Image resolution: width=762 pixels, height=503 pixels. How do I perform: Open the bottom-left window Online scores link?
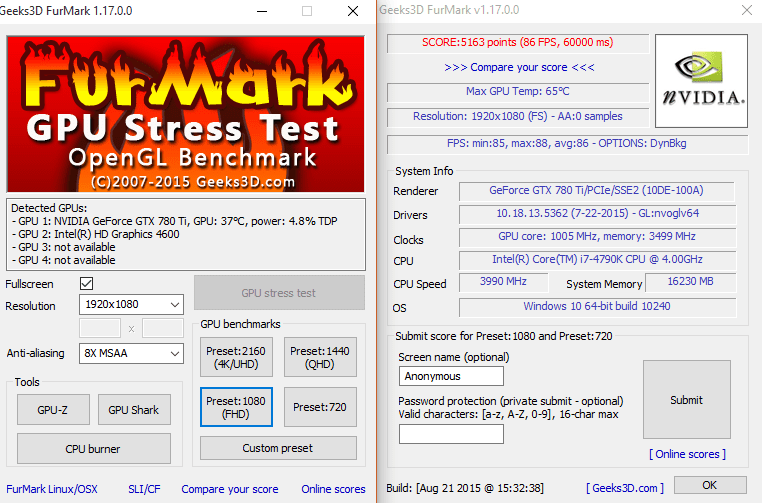(333, 489)
